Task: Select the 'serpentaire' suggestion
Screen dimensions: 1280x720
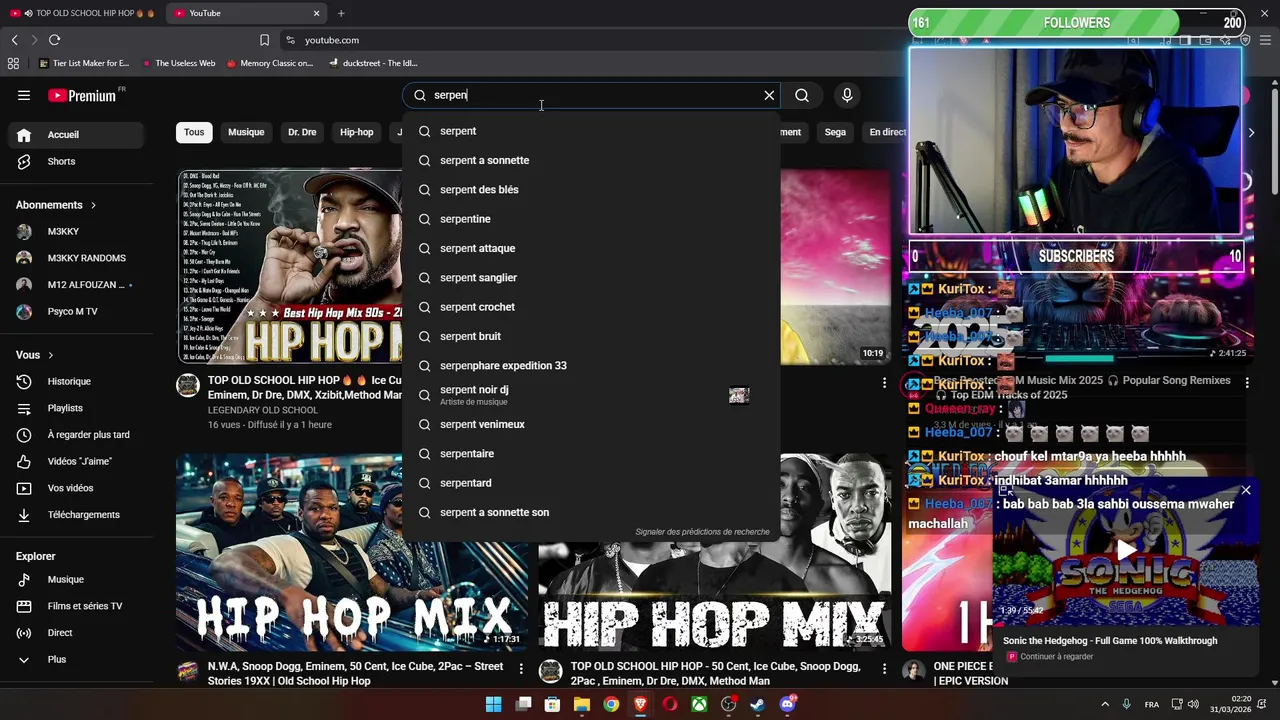Action: (591, 453)
